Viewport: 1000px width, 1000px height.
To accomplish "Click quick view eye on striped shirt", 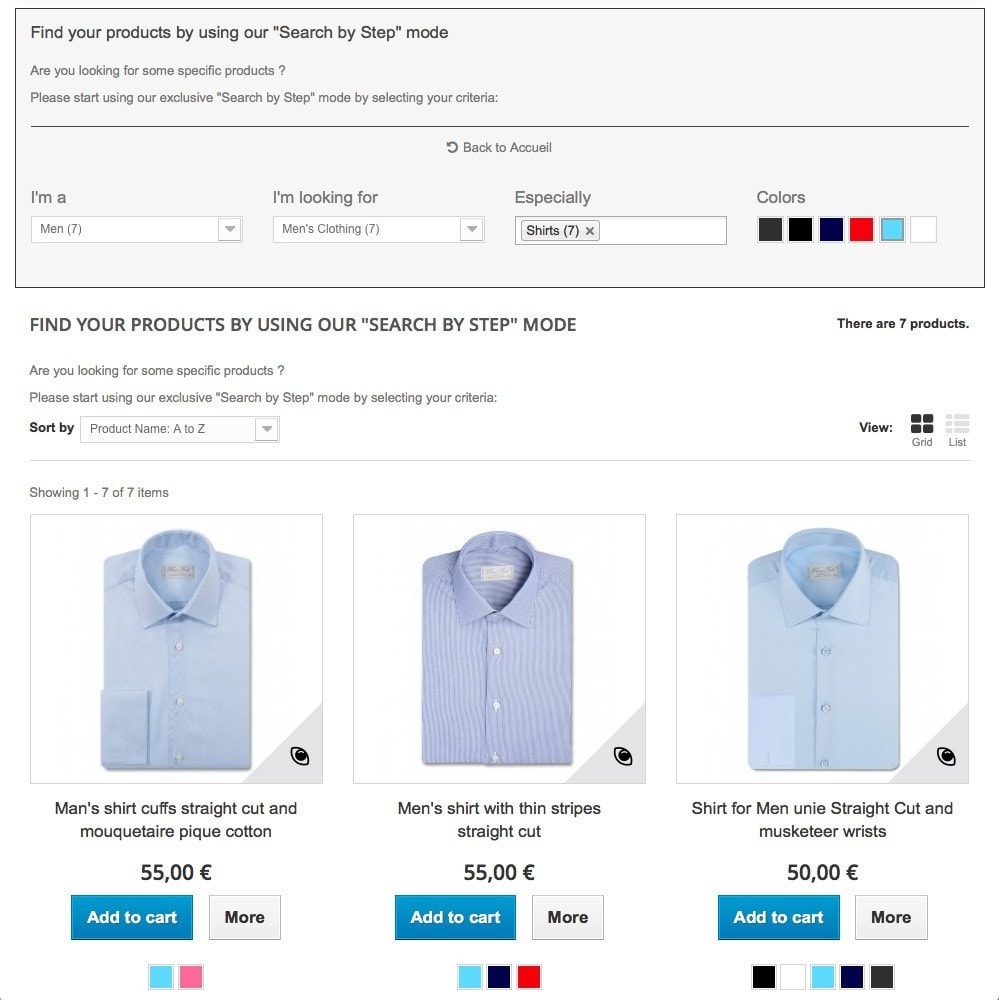I will (623, 756).
